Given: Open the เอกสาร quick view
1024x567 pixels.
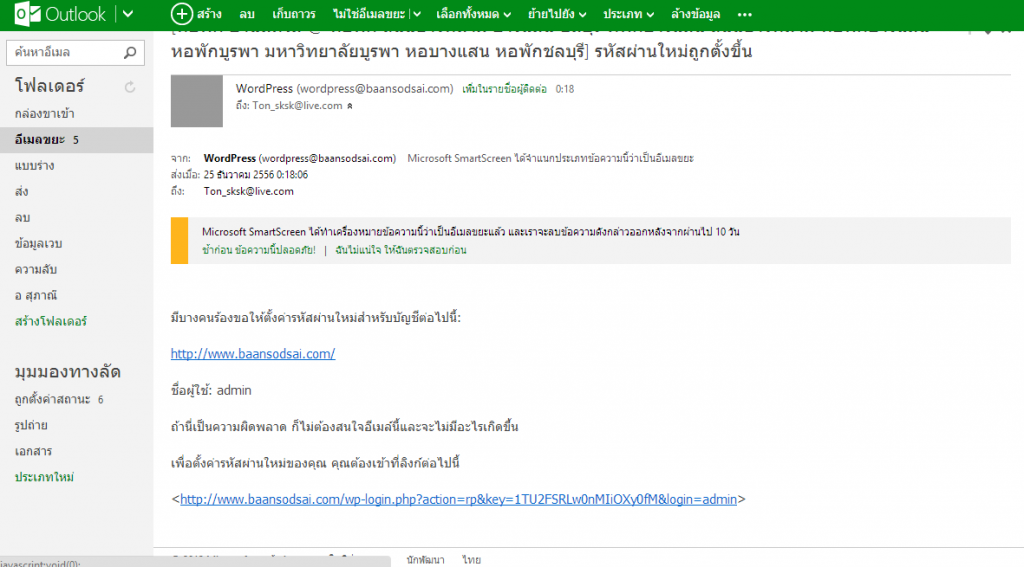Looking at the screenshot, I should click(x=33, y=451).
